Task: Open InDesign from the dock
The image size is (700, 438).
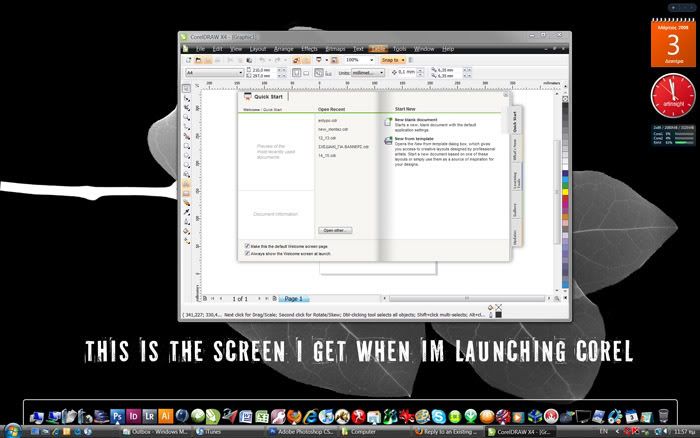Action: pos(133,417)
